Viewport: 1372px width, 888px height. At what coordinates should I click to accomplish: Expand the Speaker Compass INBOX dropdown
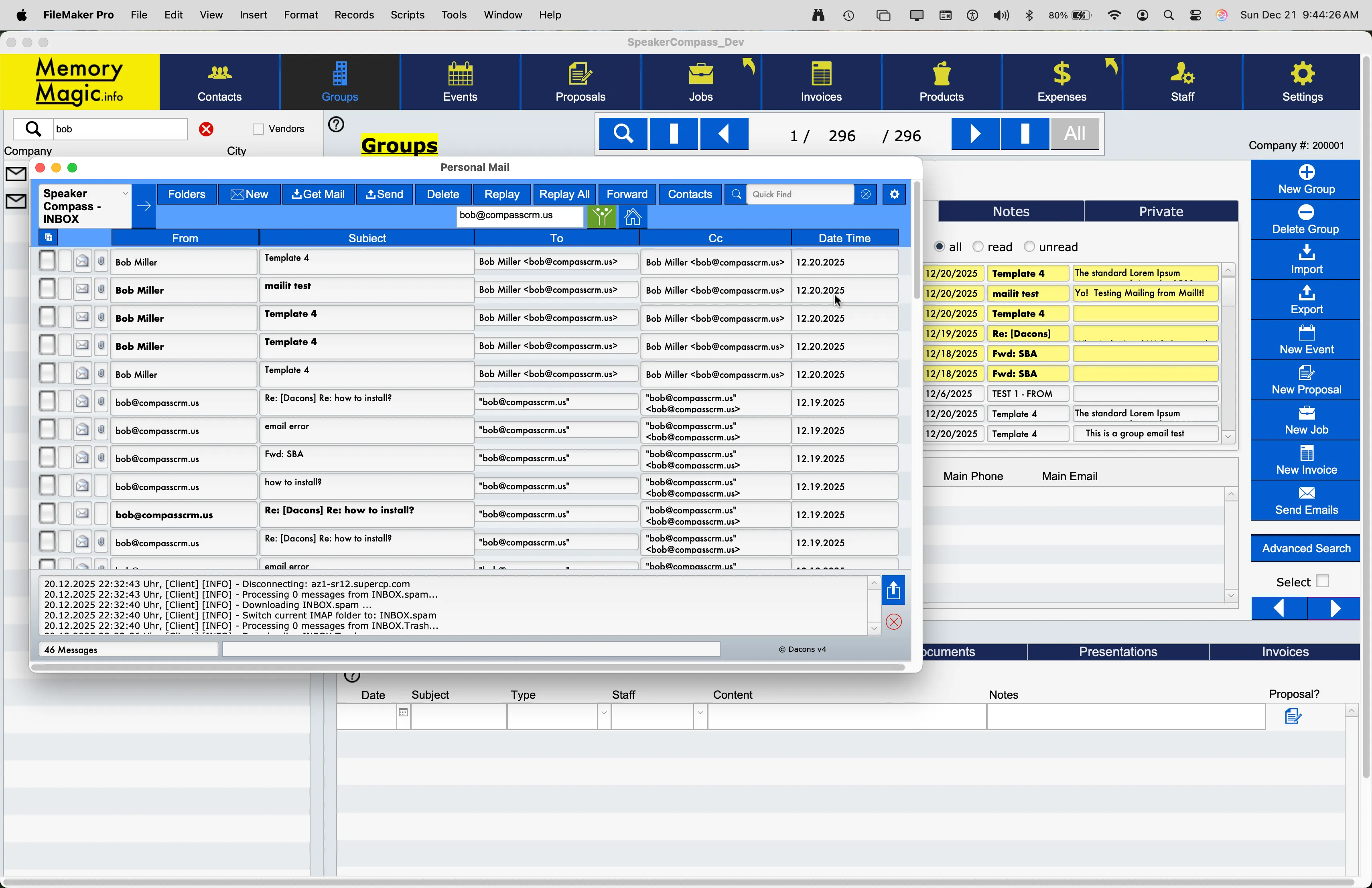(x=124, y=194)
